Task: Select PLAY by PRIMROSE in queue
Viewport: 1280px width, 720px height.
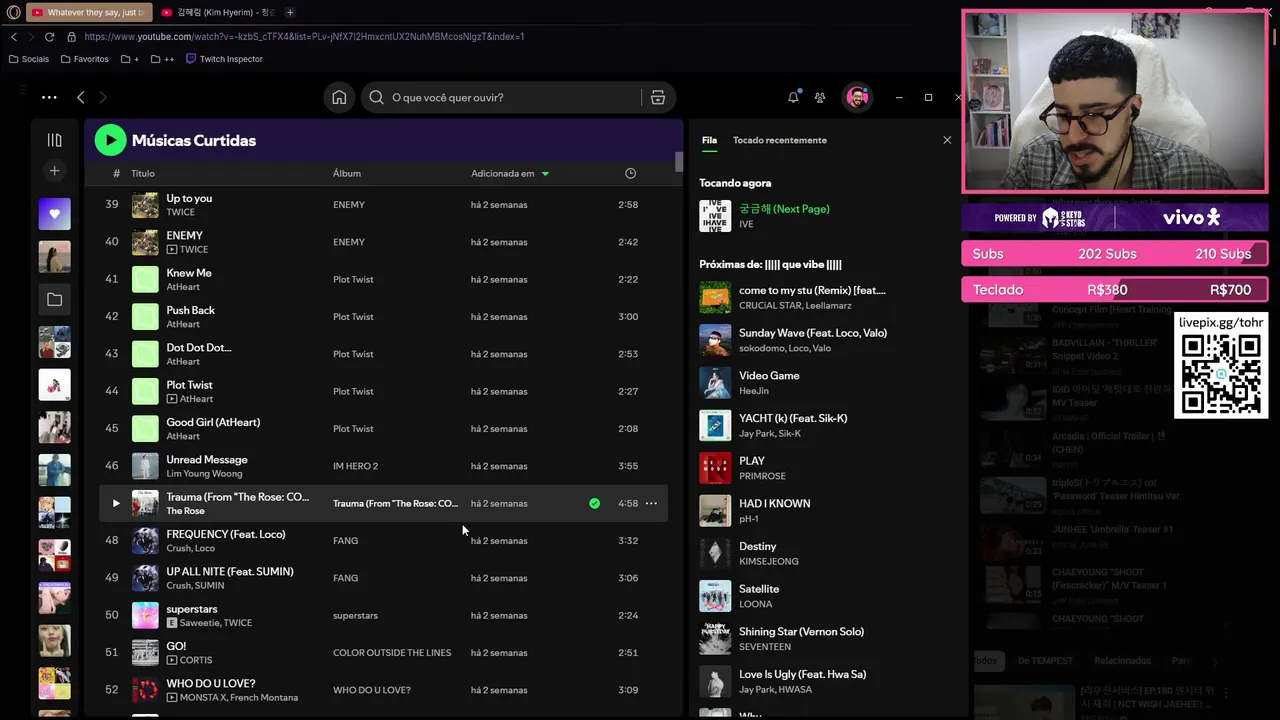Action: pyautogui.click(x=752, y=461)
